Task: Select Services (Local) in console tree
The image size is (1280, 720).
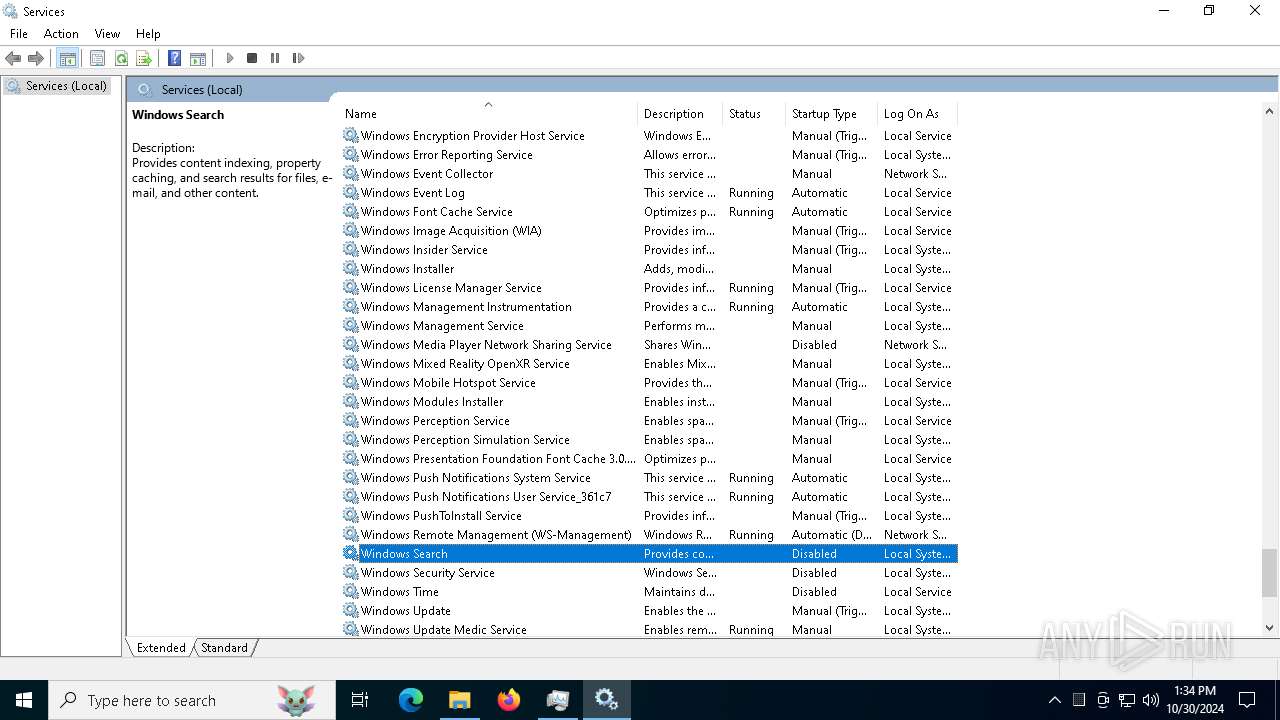Action: tap(57, 86)
